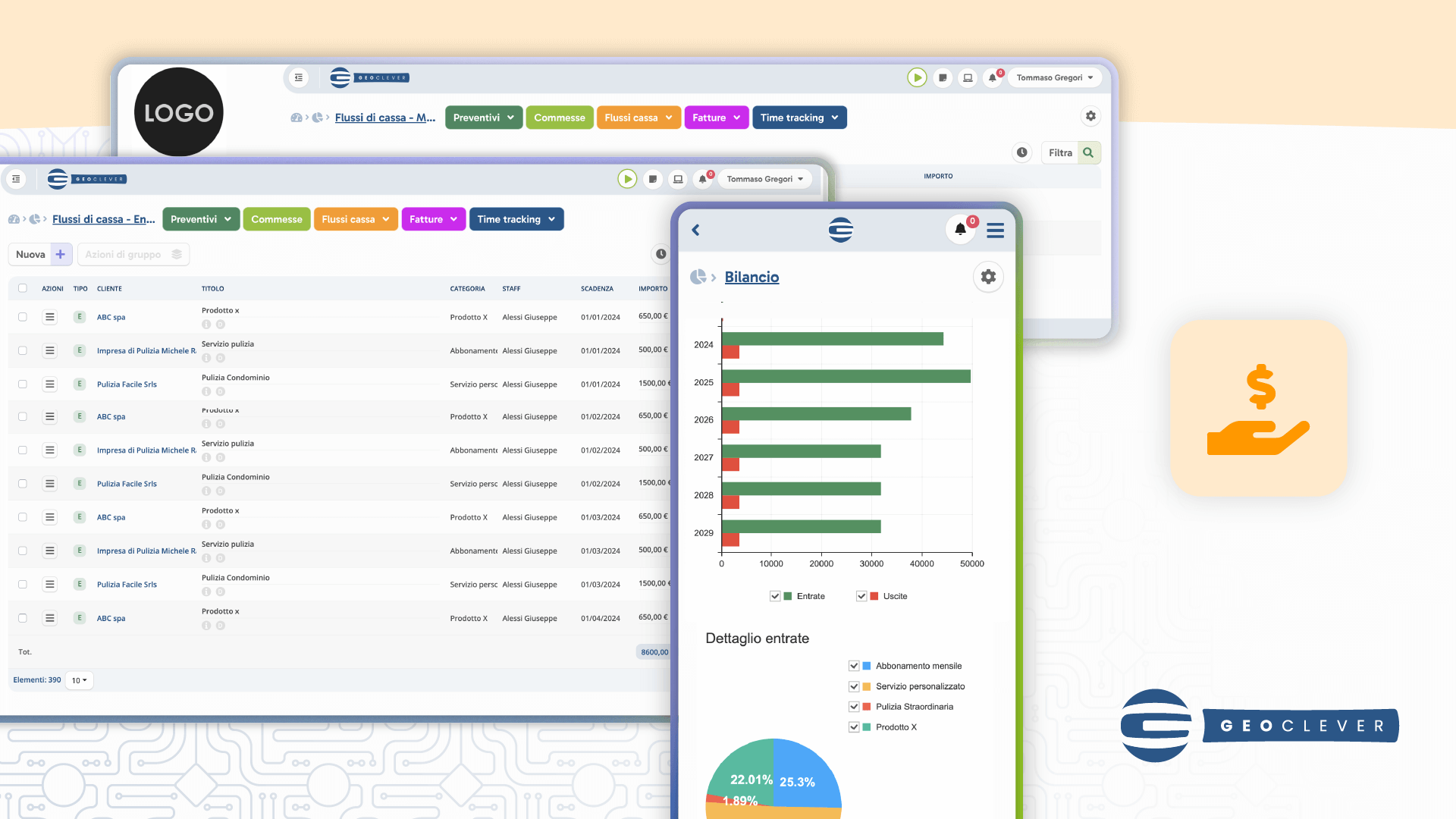Check the Impresa di Pulizia 01/01/2024 row checkbox
Image resolution: width=1456 pixels, height=819 pixels.
(x=23, y=350)
